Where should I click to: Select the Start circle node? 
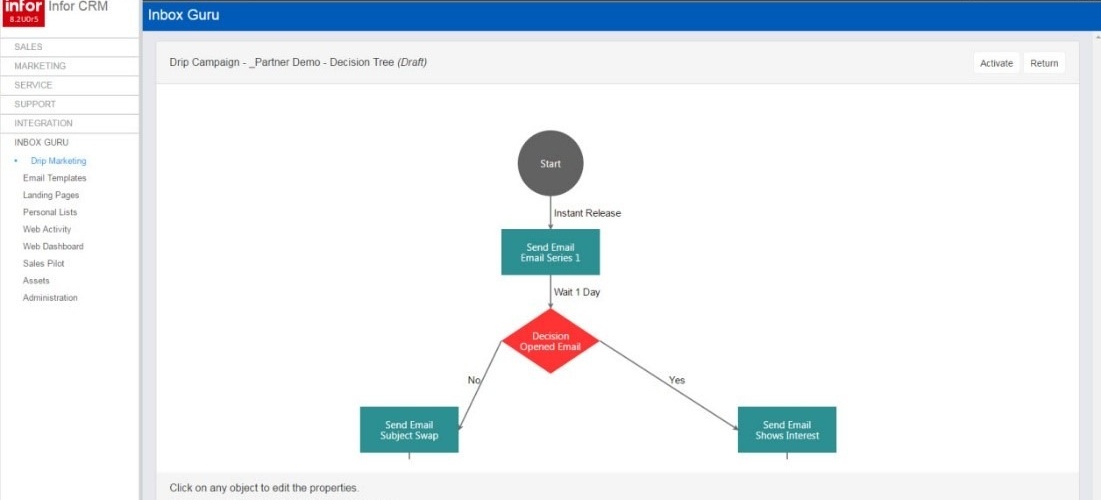coord(550,164)
